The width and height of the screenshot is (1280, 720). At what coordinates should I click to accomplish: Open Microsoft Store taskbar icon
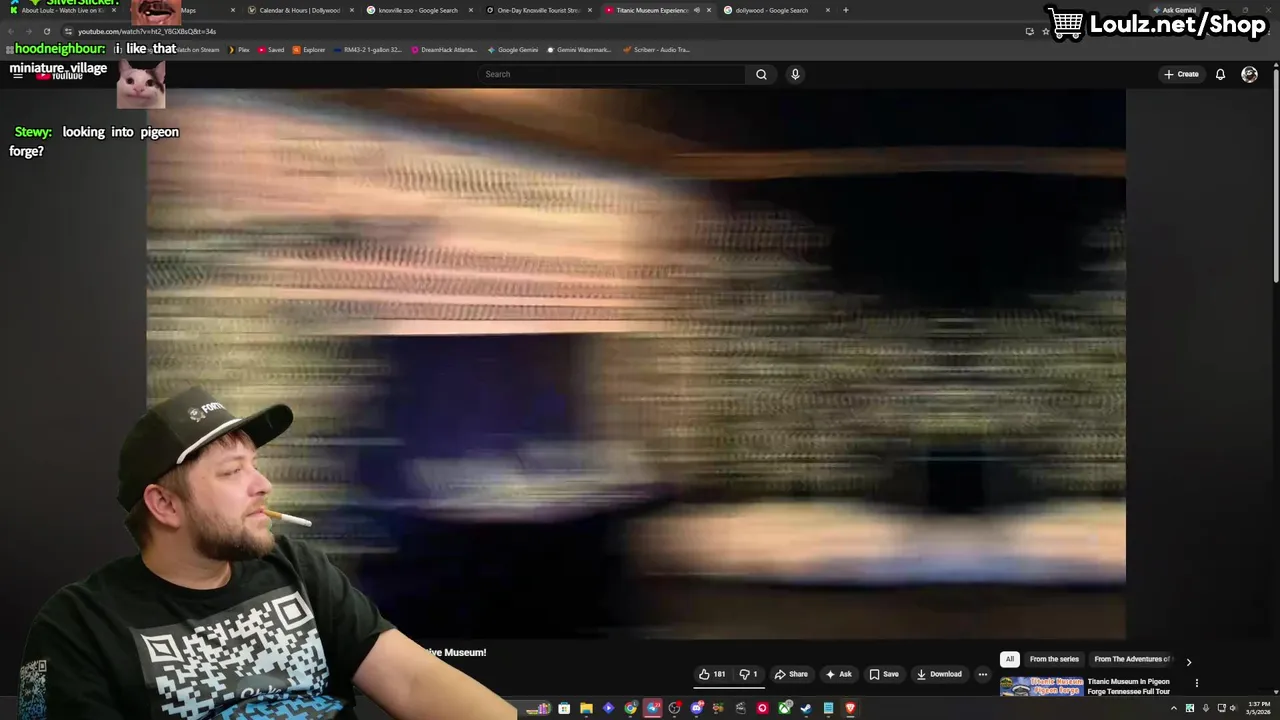click(x=564, y=708)
